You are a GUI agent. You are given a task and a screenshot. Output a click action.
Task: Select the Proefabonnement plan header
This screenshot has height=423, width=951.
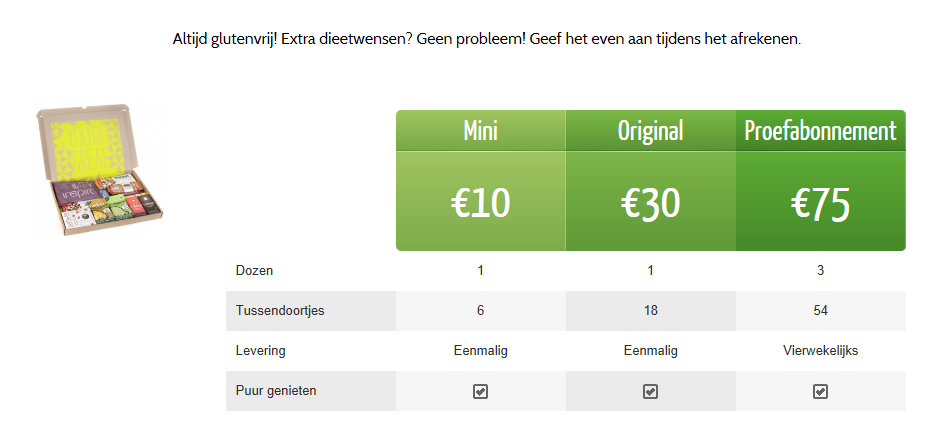pos(821,130)
